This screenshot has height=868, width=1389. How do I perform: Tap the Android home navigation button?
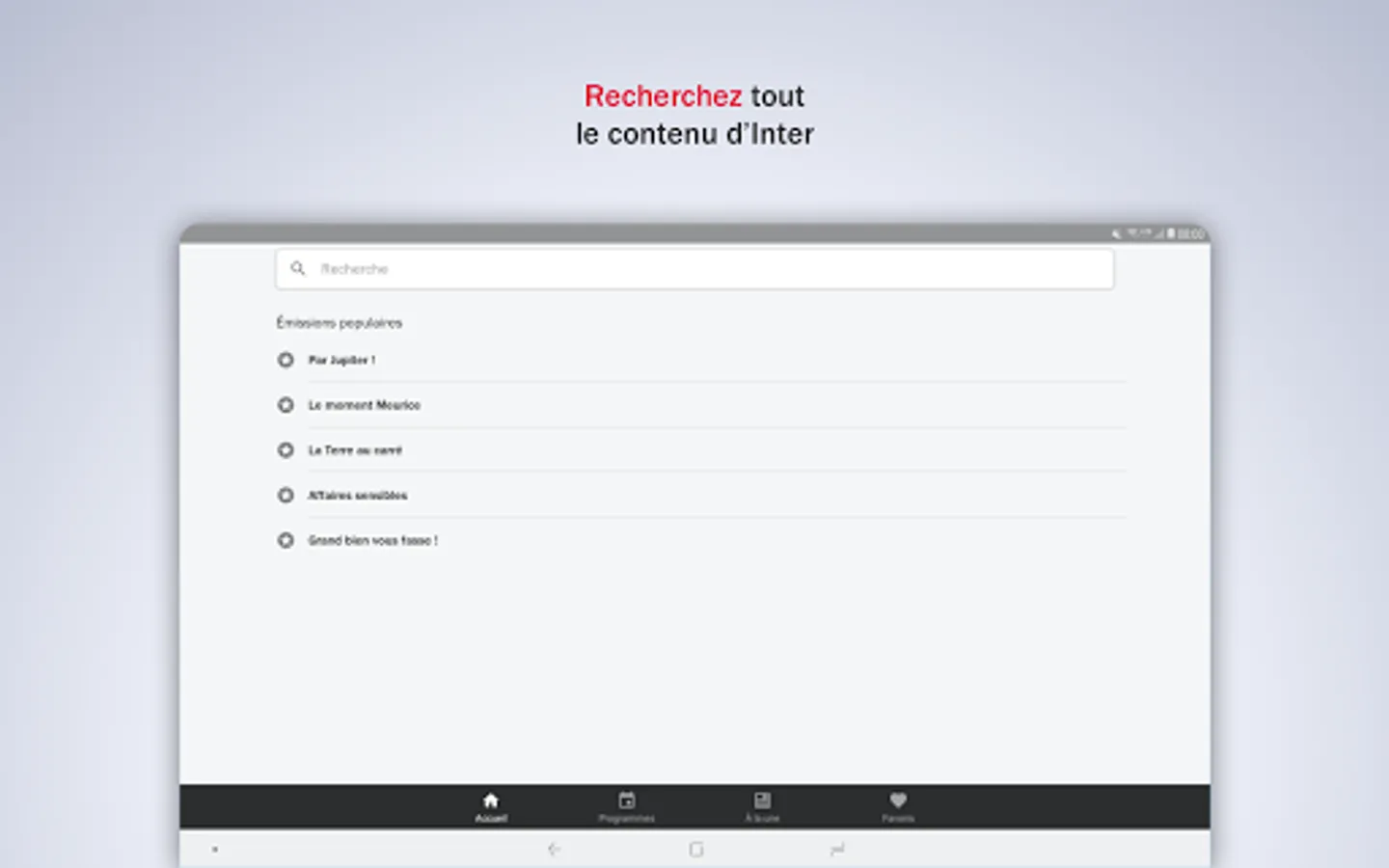point(696,850)
